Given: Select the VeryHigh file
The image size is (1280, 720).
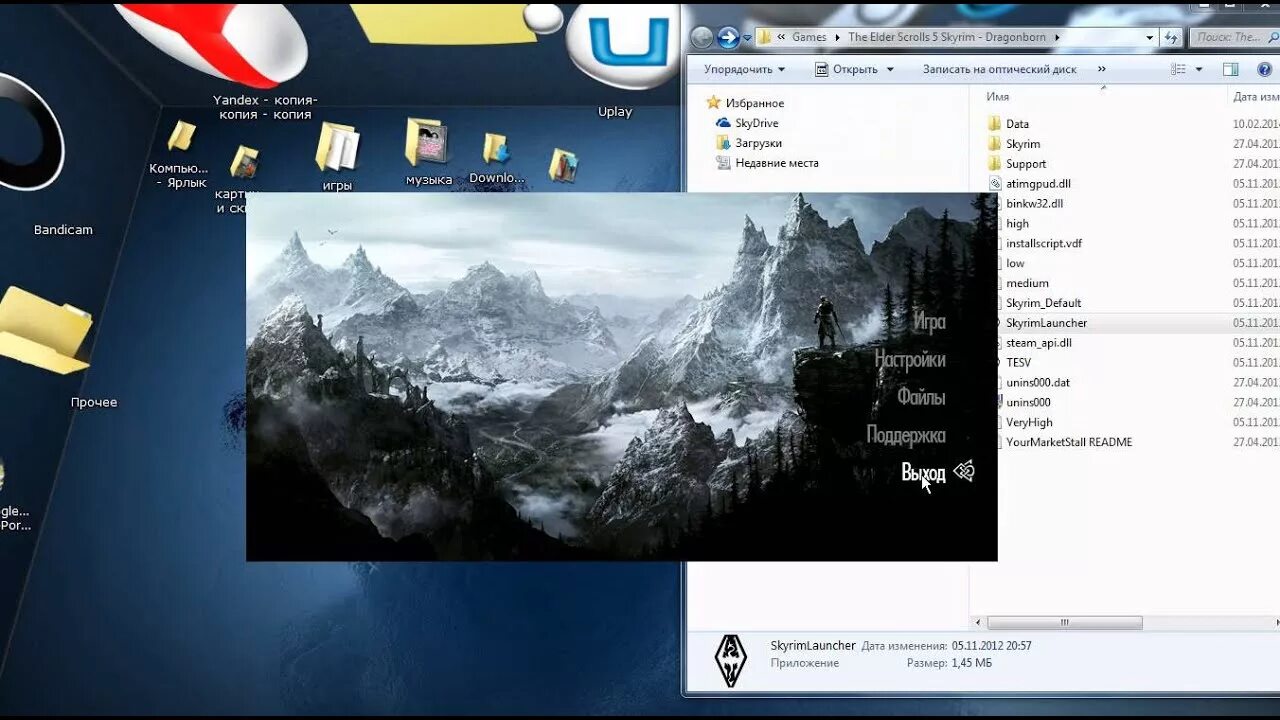Looking at the screenshot, I should pos(1029,422).
